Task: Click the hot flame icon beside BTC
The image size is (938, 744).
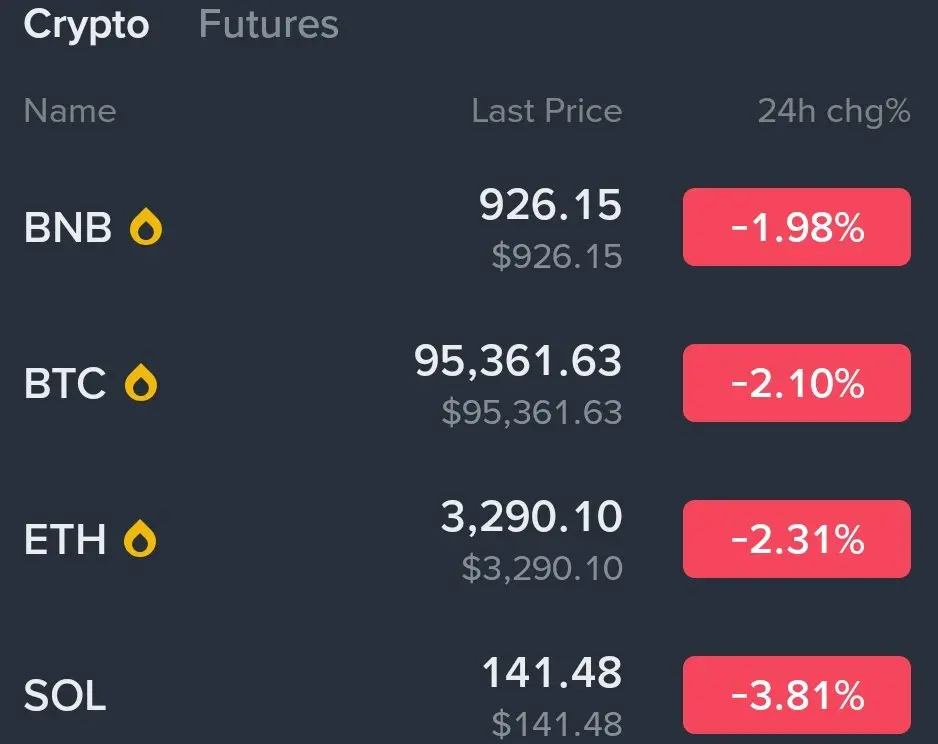Action: tap(141, 383)
